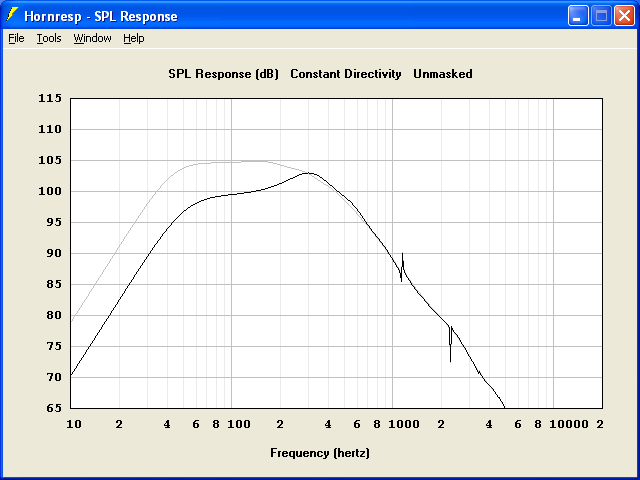Screen dimensions: 640x480
Task: Click the 70 value on the dB axis
Action: 54,378
